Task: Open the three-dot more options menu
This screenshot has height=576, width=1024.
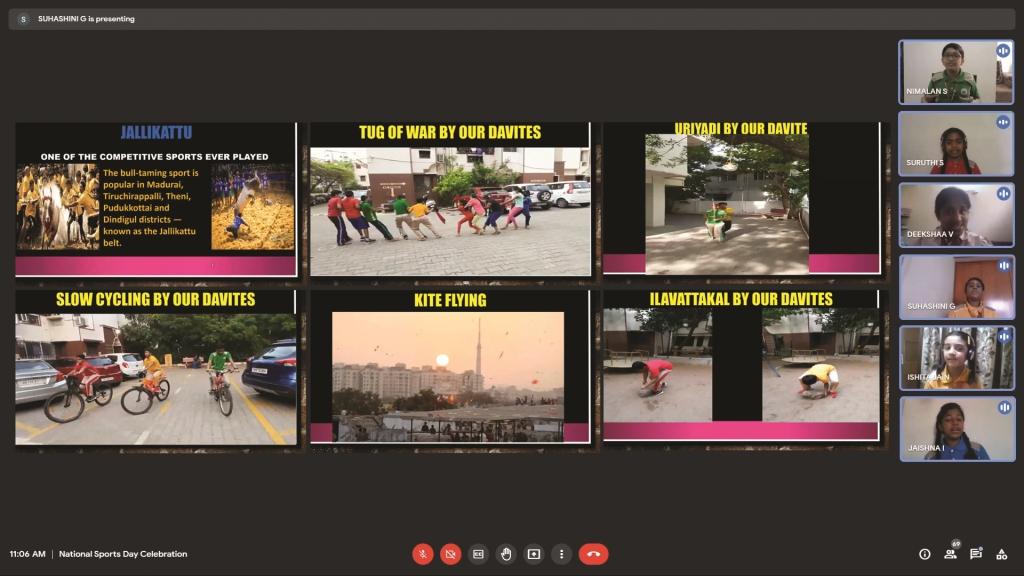Action: click(x=562, y=554)
